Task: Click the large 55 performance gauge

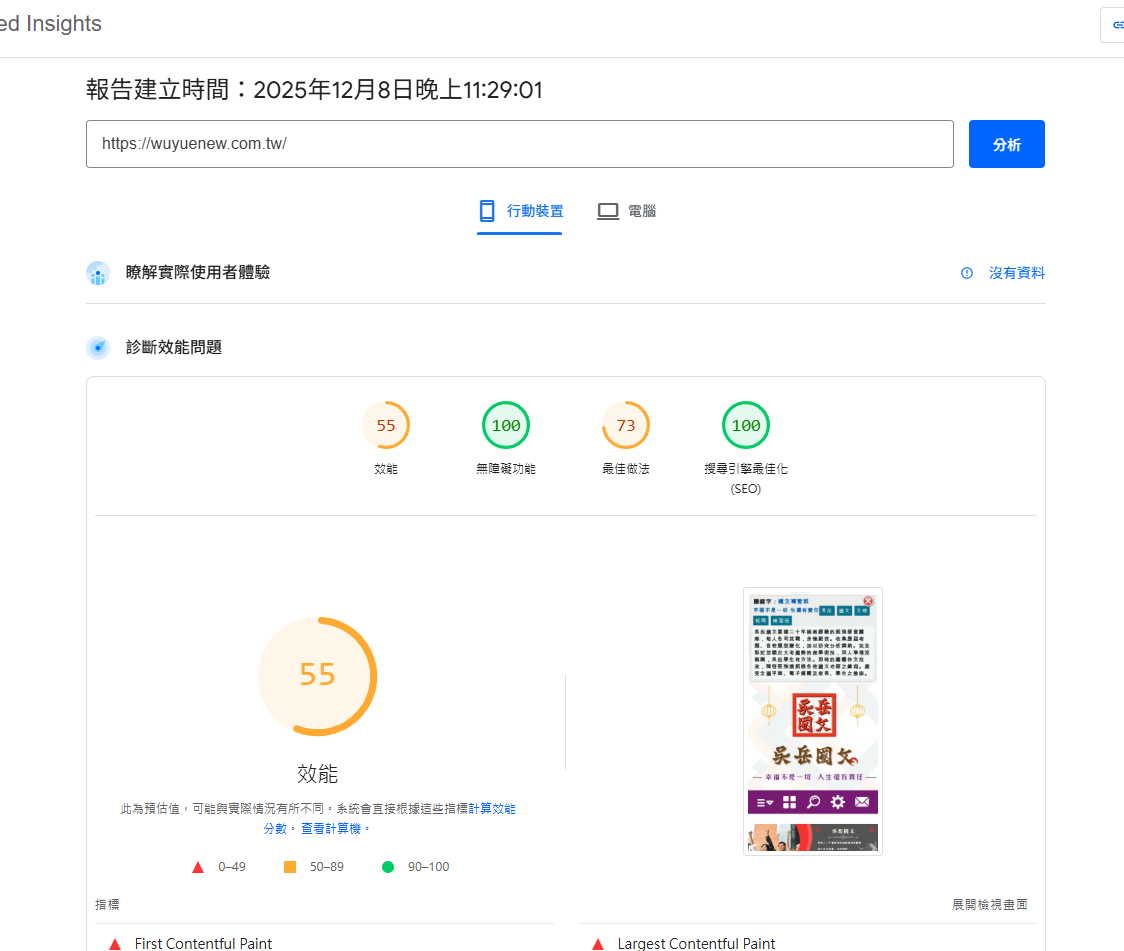Action: [317, 676]
